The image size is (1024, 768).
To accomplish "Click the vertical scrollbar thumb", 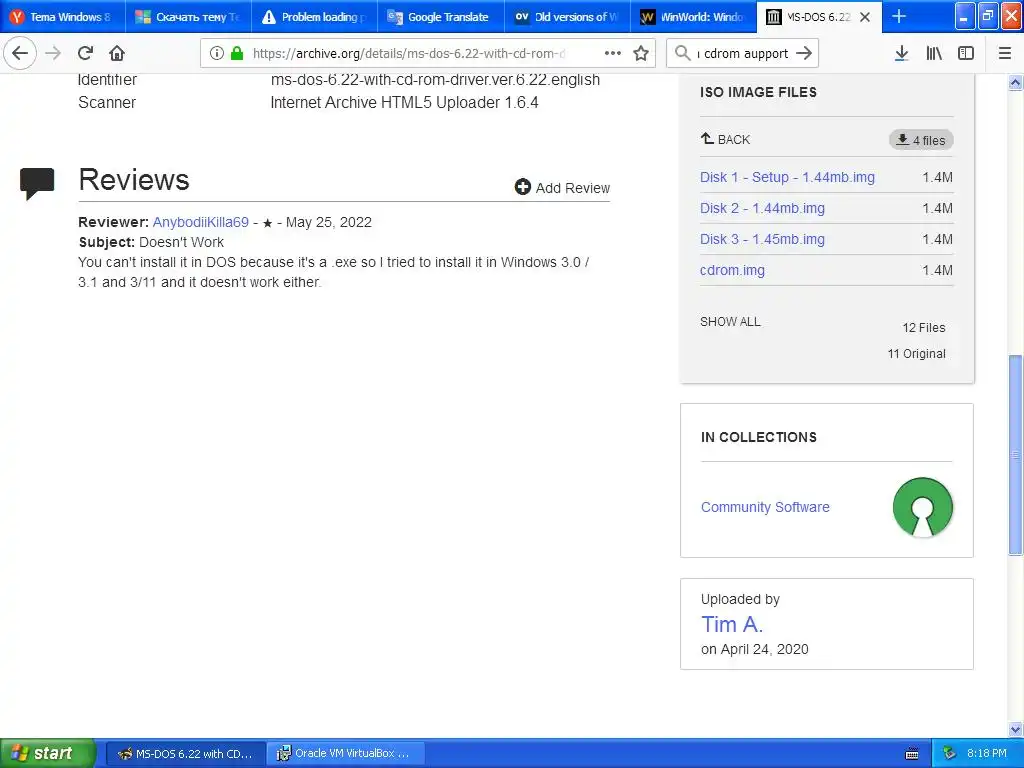I will coord(1016,455).
